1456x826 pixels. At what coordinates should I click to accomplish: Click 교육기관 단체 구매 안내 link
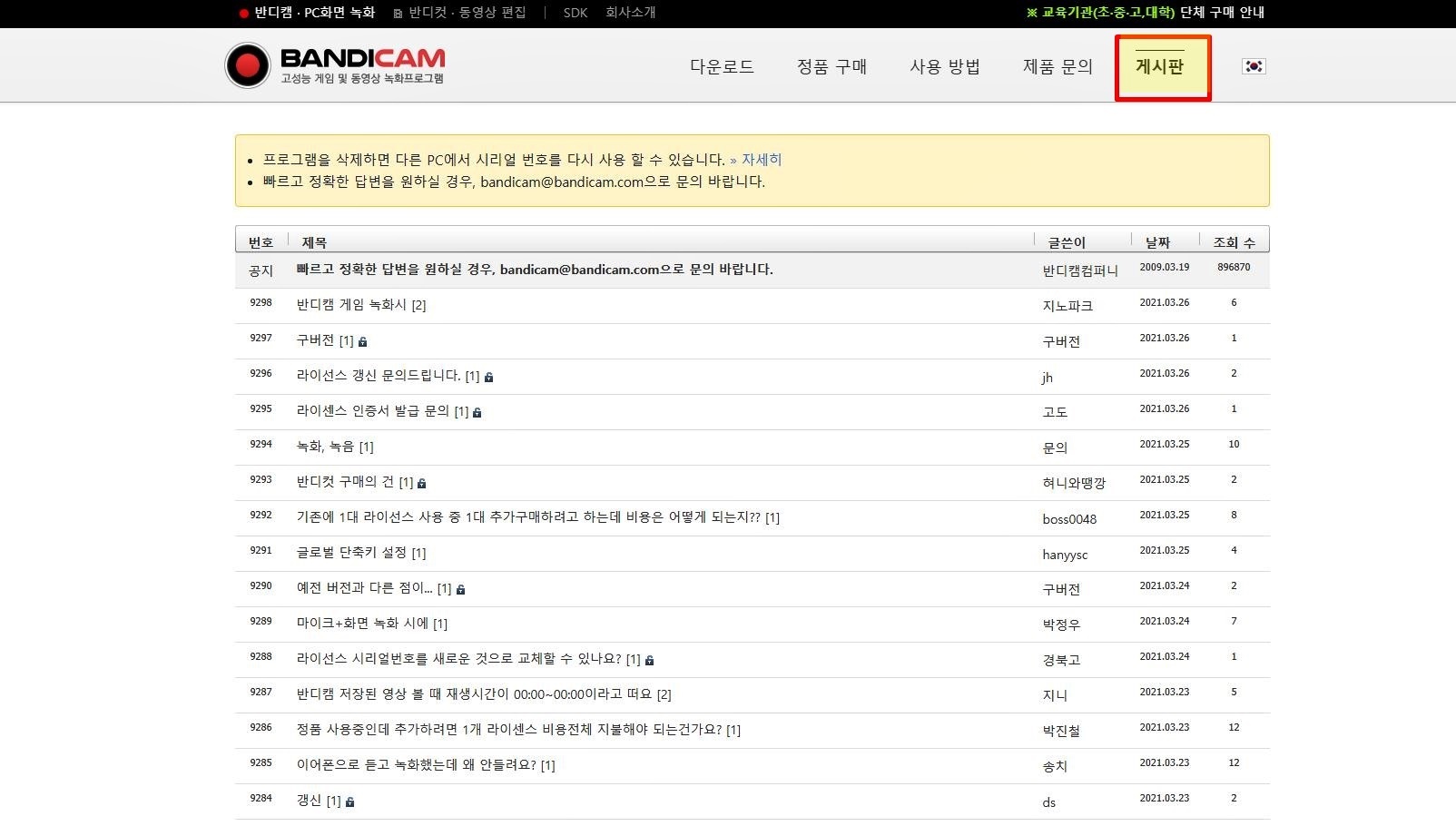tap(1145, 13)
